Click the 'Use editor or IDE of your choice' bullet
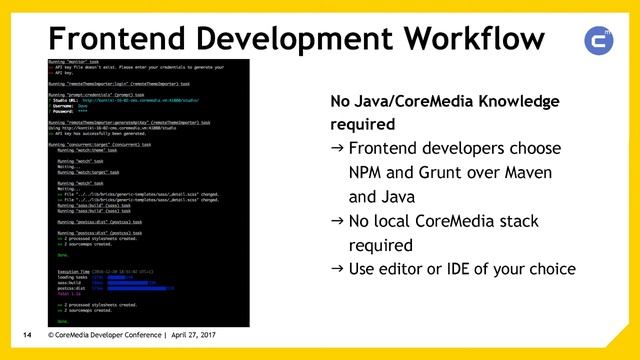 (x=462, y=269)
